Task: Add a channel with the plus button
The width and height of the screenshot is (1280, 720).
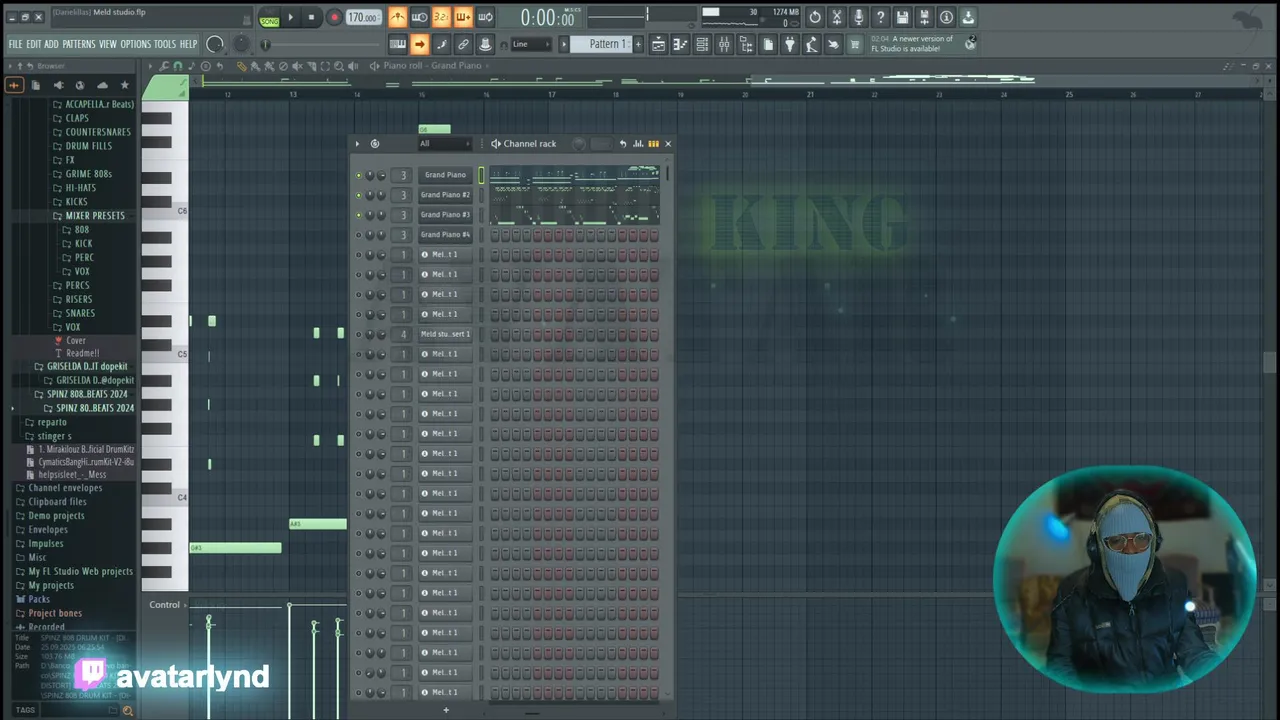Action: pyautogui.click(x=446, y=710)
